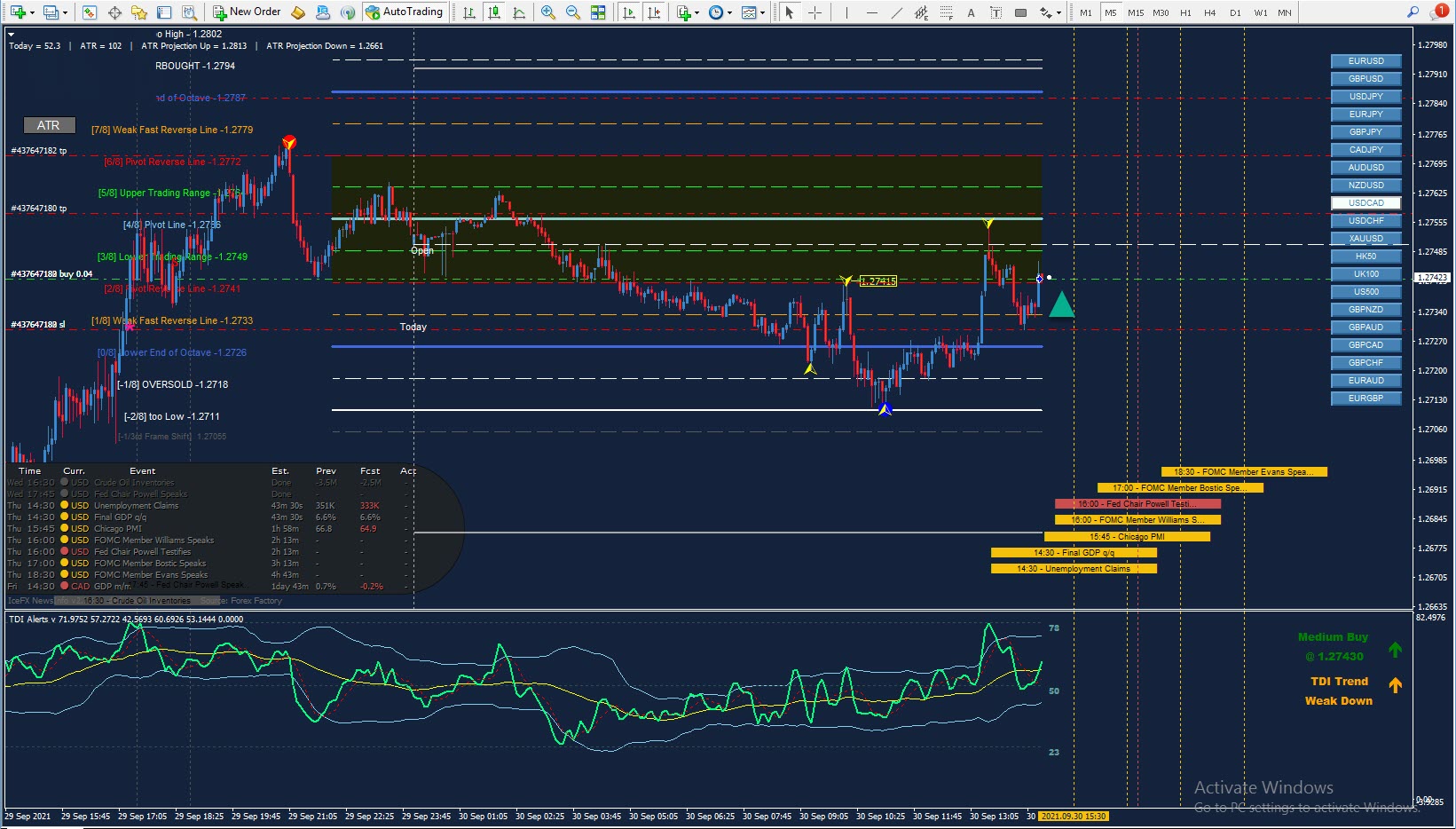Select the Cursor arrow tool
The height and width of the screenshot is (829, 1456).
(x=790, y=12)
